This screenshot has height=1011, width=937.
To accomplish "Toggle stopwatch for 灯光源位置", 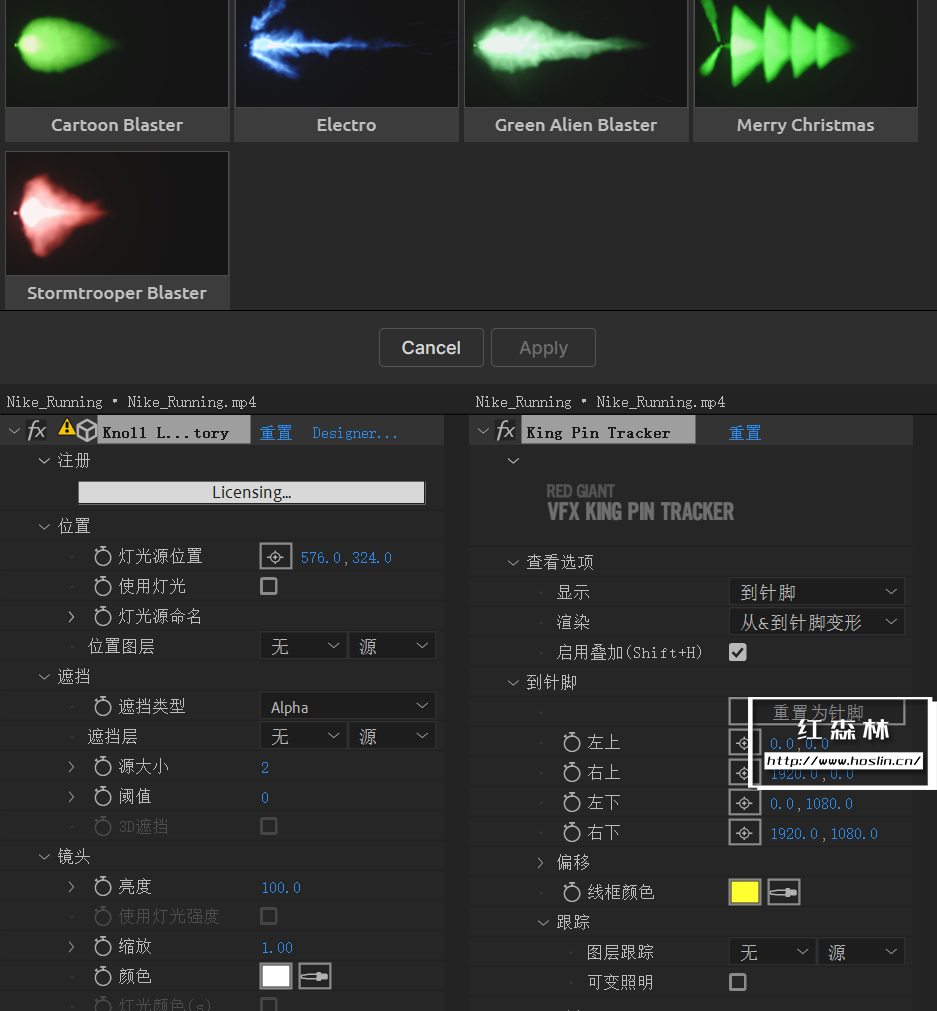I will 103,556.
